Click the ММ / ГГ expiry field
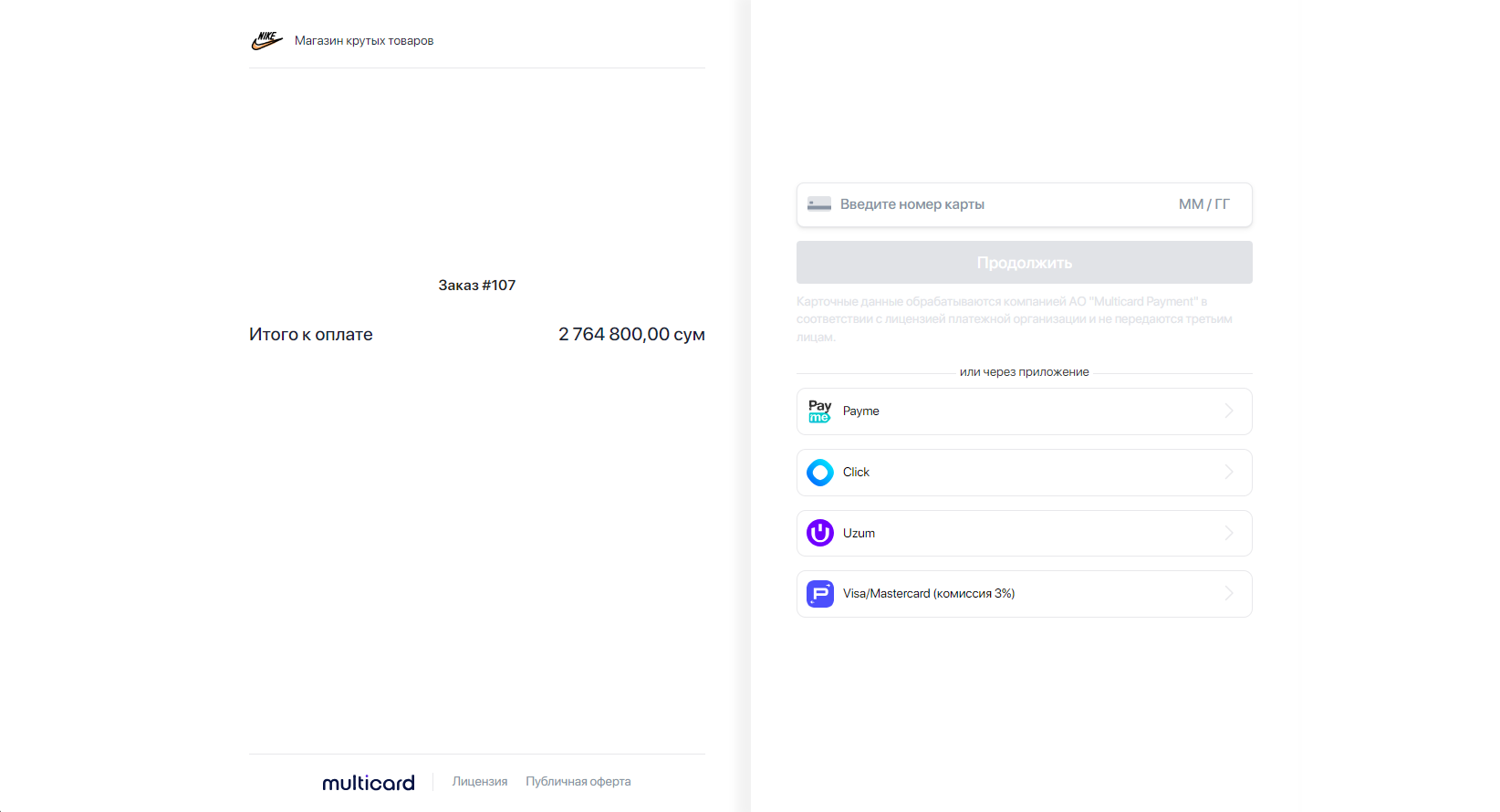This screenshot has width=1500, height=812. point(1203,204)
